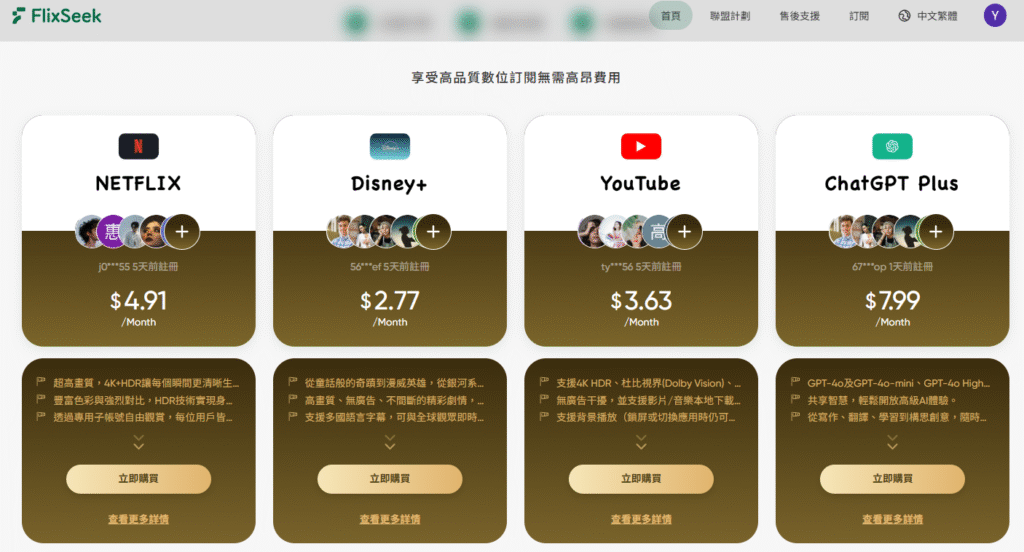Viewport: 1024px width, 552px height.
Task: Click 立即購買 for NETFLIX
Action: coord(138,479)
